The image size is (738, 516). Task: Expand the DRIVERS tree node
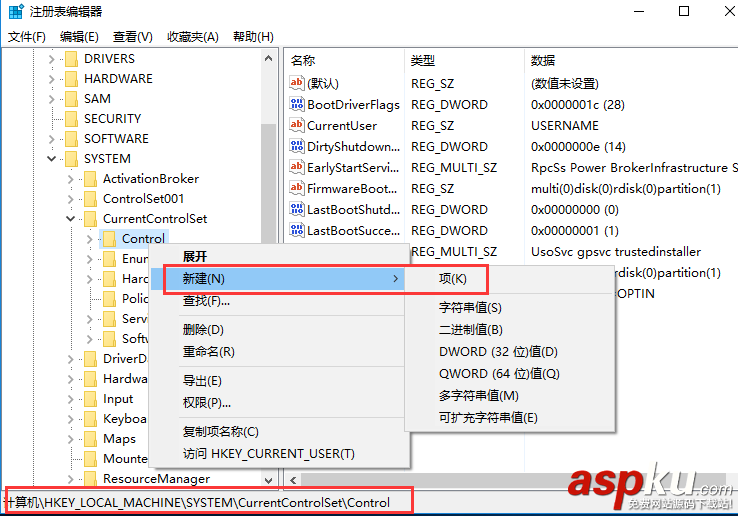[52, 59]
